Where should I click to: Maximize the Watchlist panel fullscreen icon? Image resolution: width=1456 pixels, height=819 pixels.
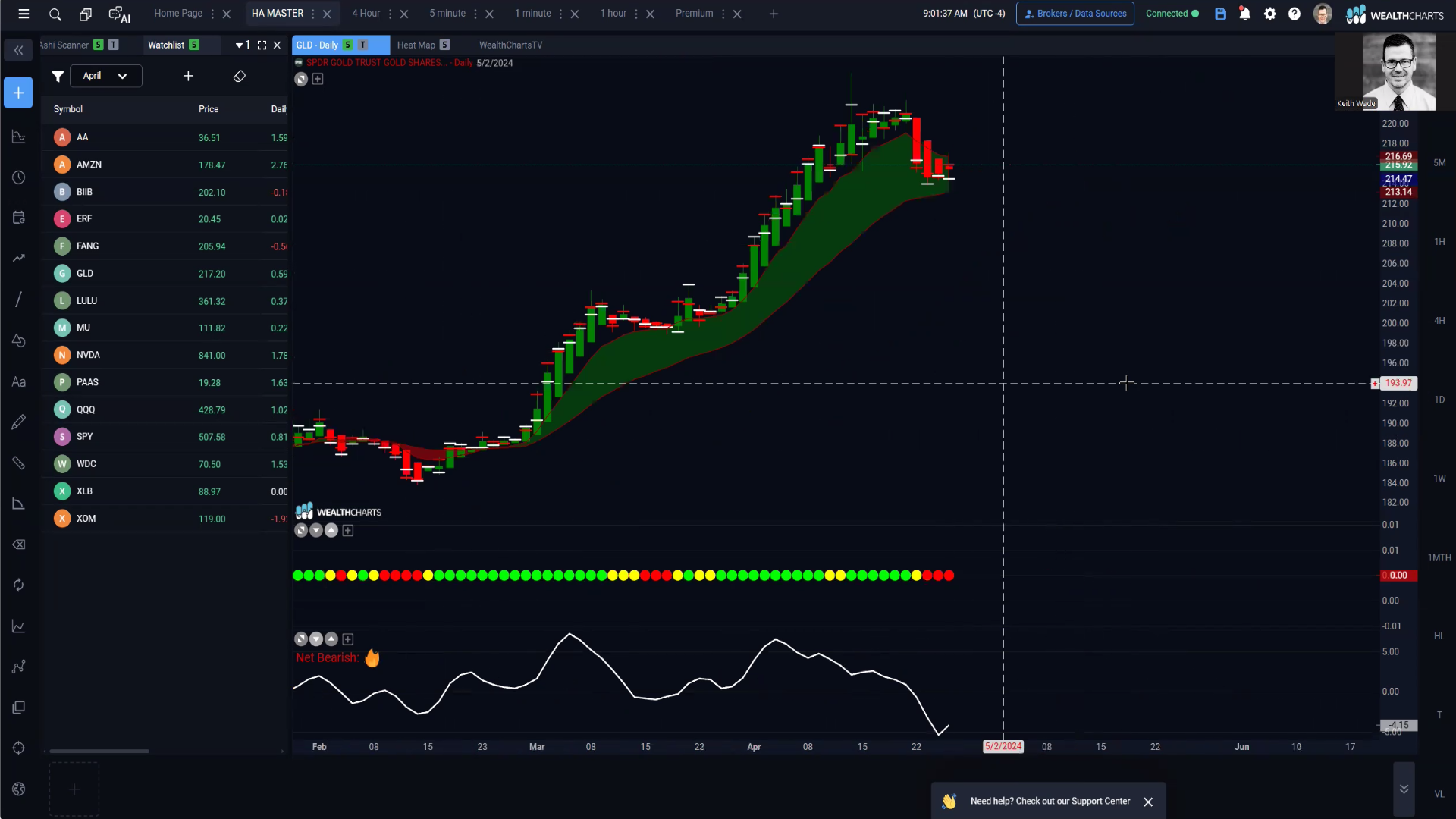coord(262,45)
